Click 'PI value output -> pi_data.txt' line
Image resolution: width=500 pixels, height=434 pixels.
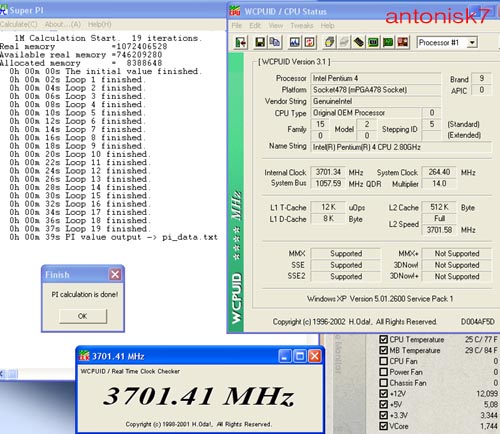coord(113,237)
